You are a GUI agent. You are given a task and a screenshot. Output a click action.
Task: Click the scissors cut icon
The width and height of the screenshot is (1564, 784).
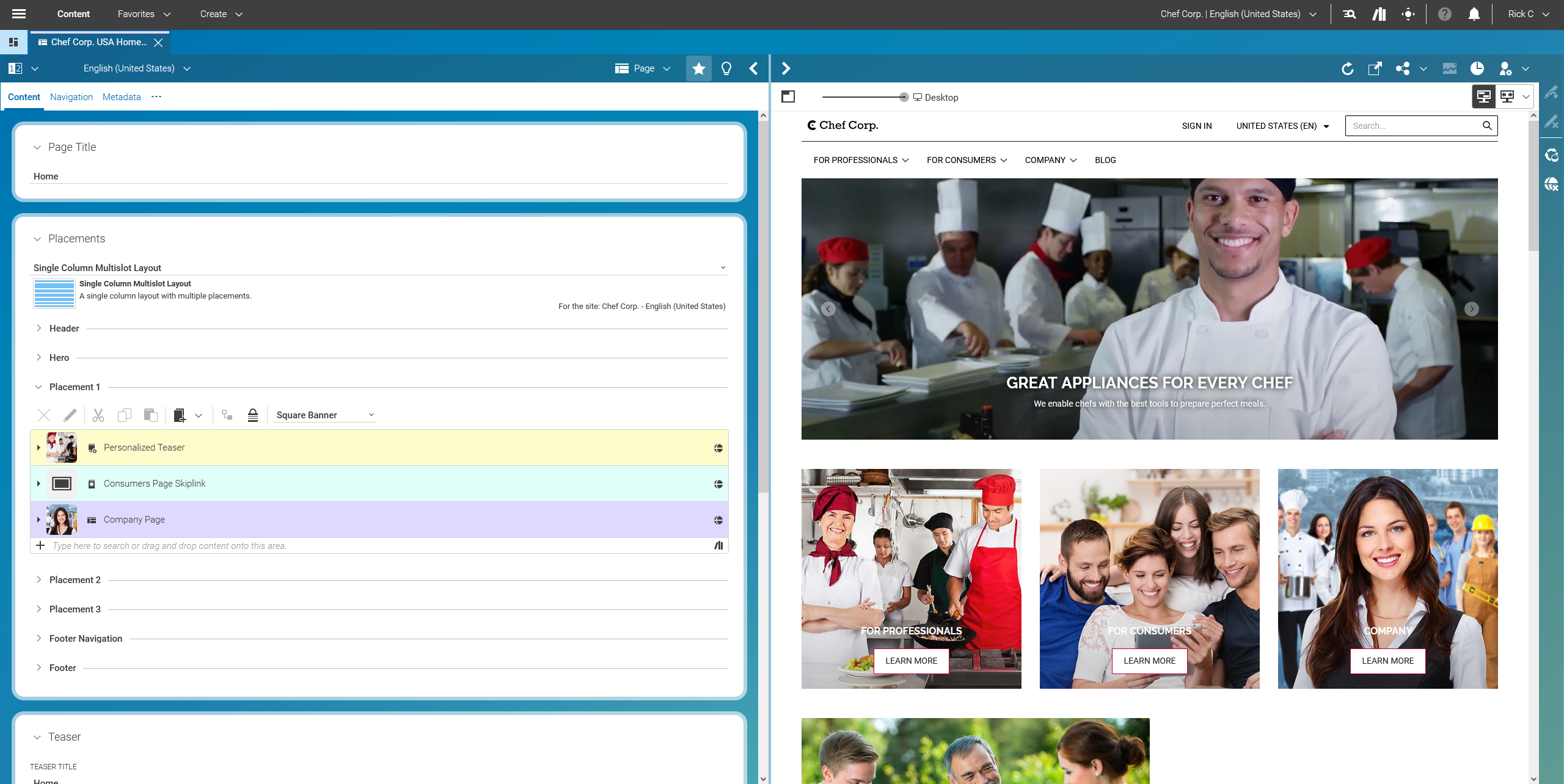(98, 415)
